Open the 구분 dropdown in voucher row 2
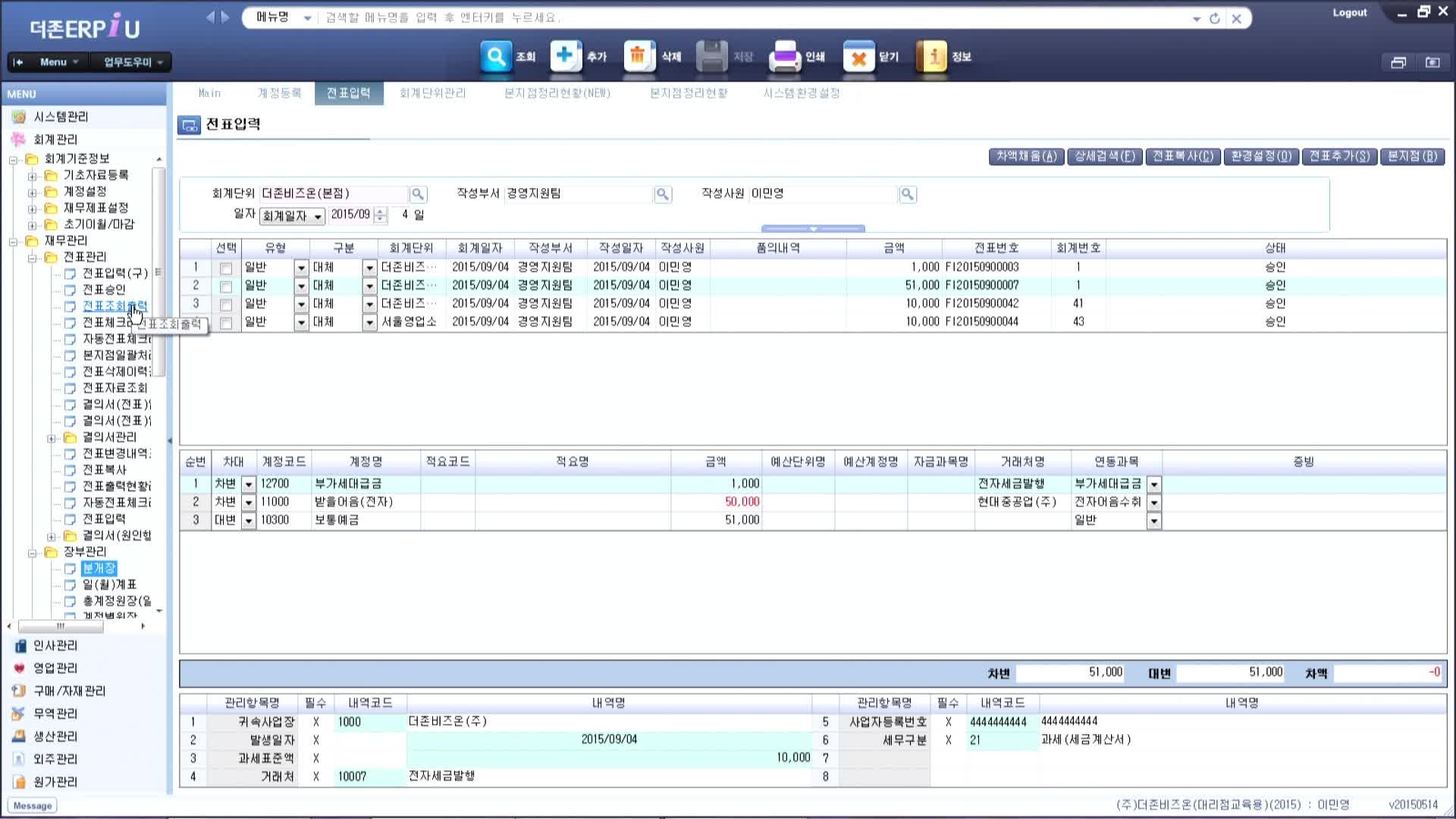 click(369, 286)
